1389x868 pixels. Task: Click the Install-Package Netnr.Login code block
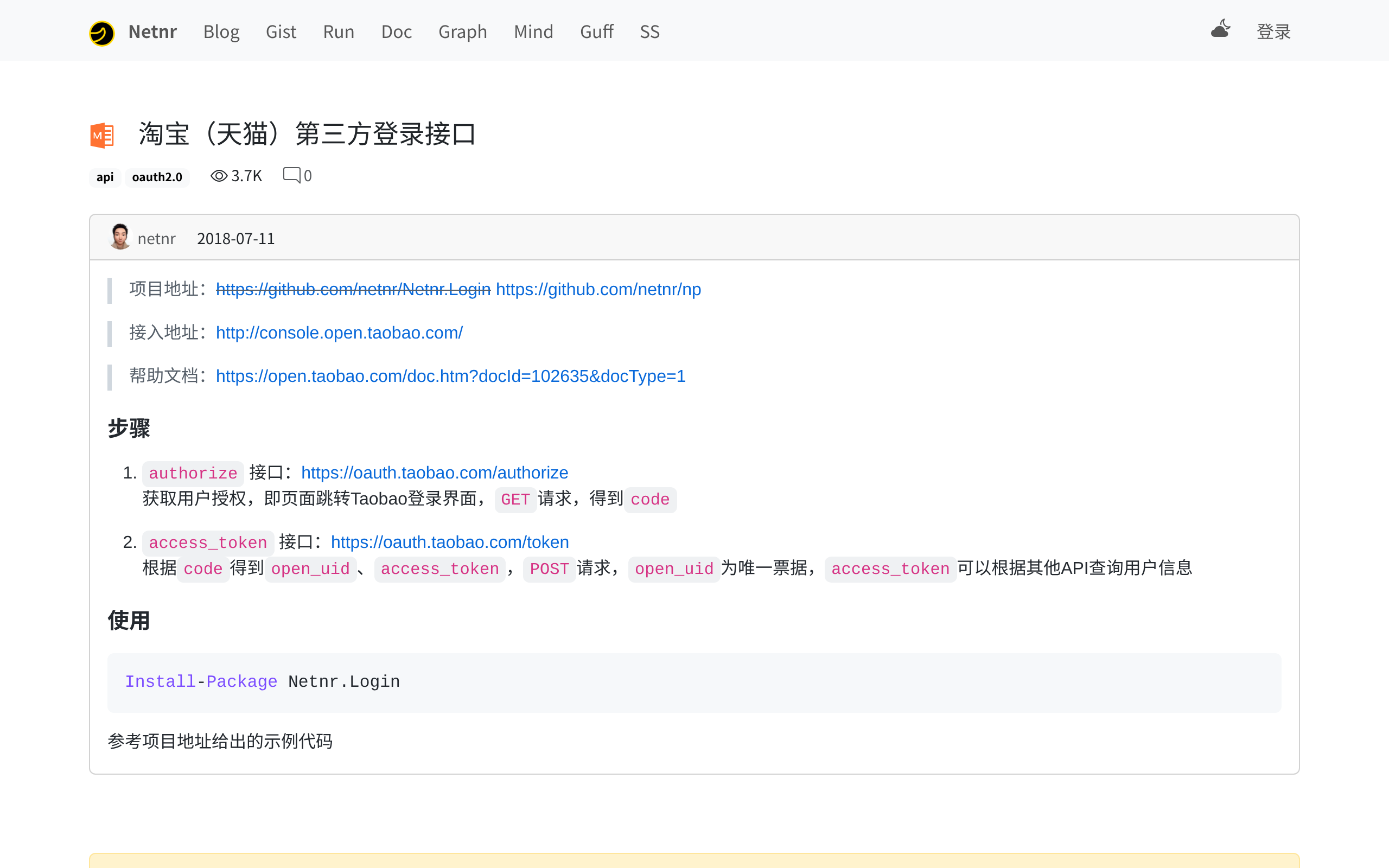click(694, 682)
